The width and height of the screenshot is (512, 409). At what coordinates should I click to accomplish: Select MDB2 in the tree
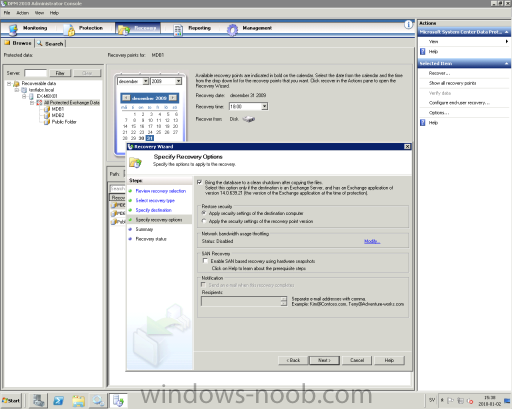coord(58,115)
